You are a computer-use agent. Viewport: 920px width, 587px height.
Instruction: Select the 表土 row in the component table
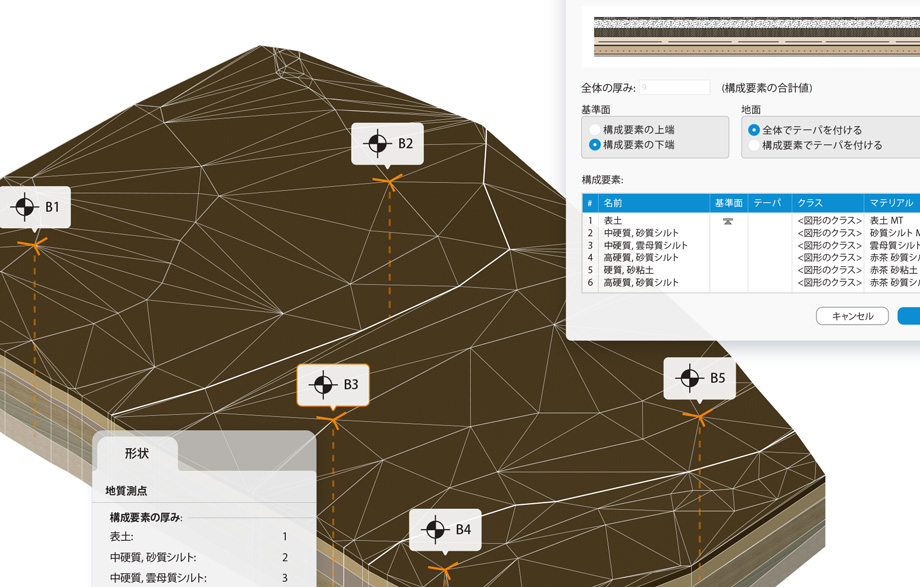pos(751,221)
